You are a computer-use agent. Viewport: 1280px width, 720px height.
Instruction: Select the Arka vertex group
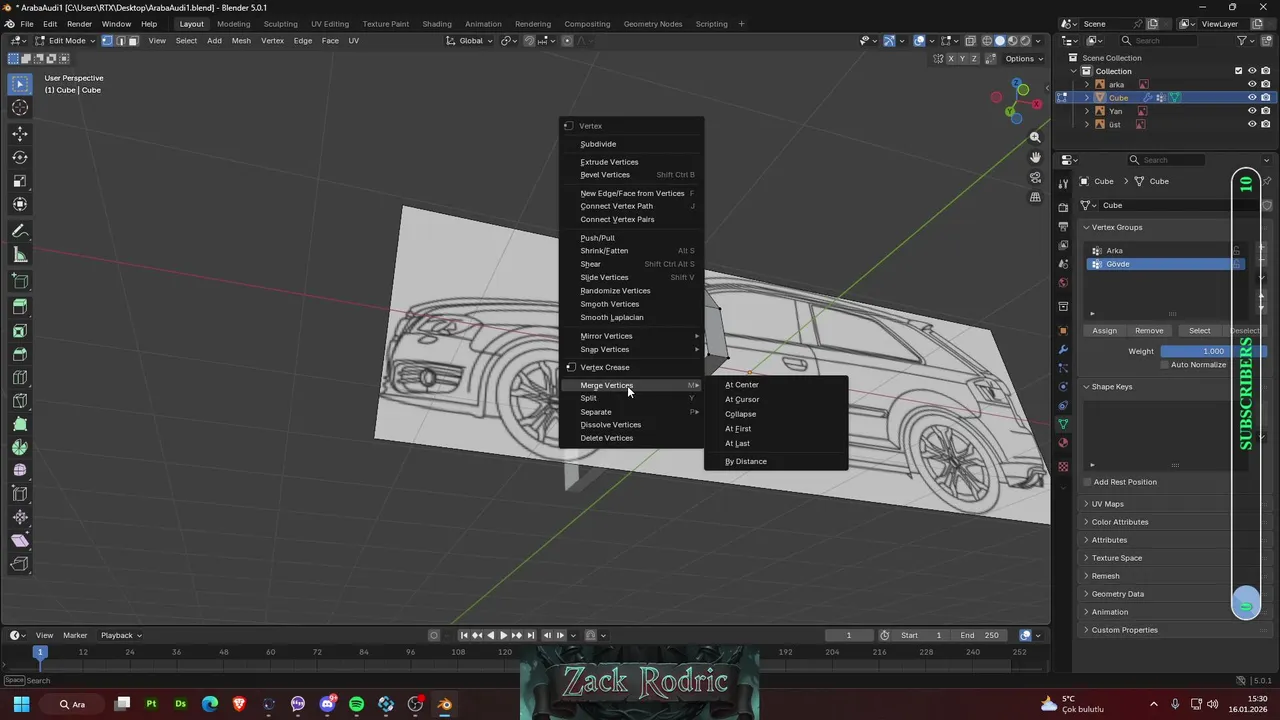coord(1163,251)
